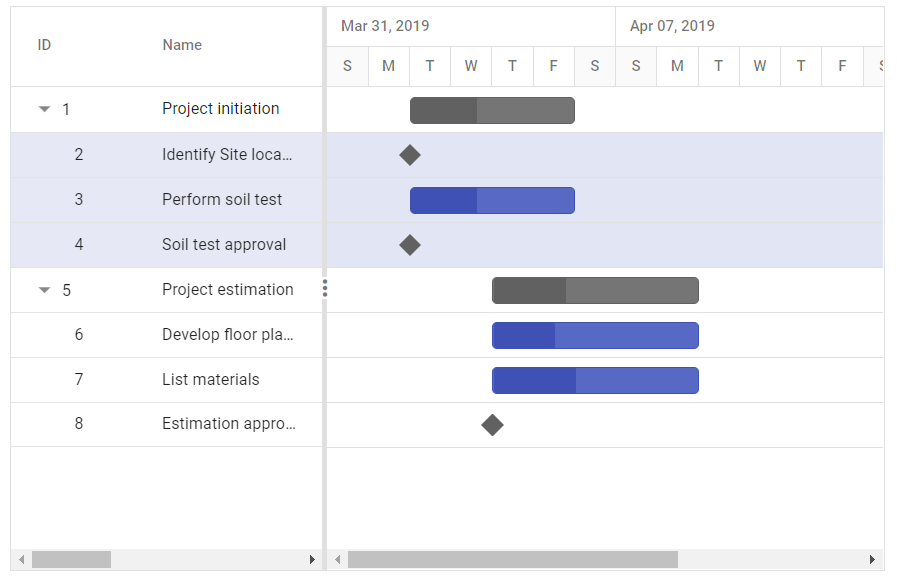Click the Name column header
Image resolution: width=897 pixels, height=580 pixels.
tap(182, 45)
